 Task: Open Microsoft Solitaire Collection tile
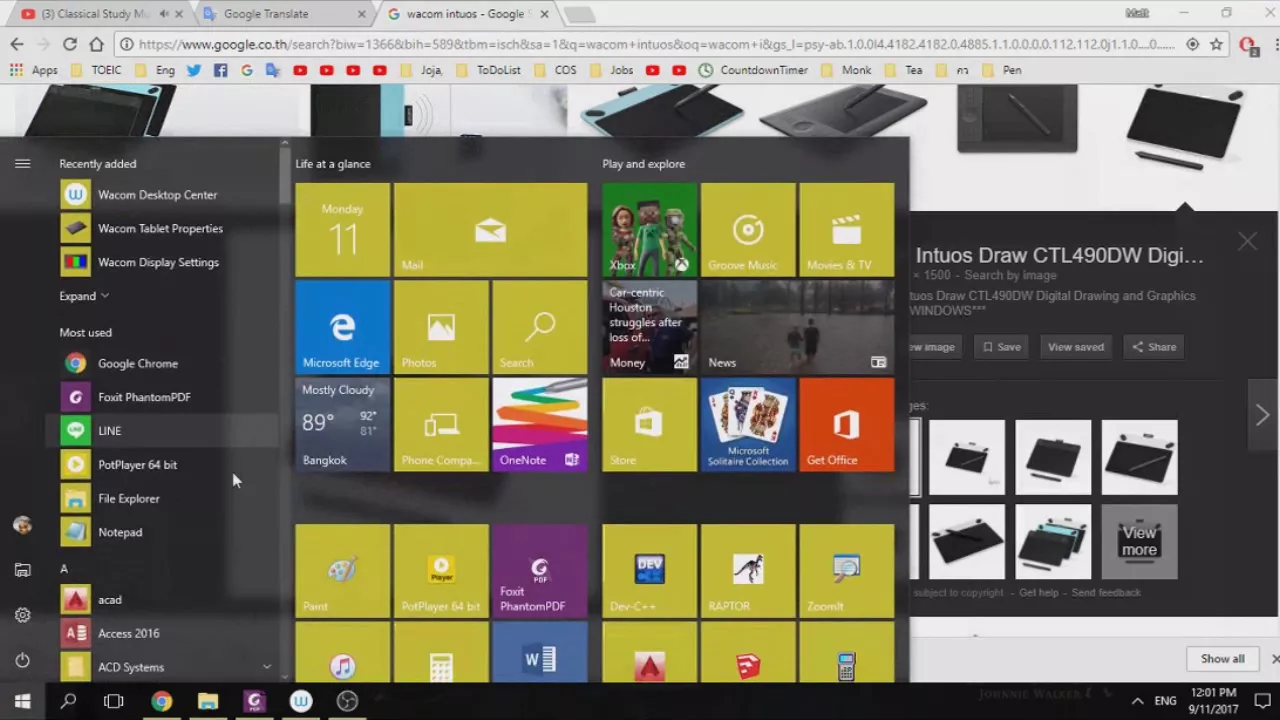(x=748, y=424)
